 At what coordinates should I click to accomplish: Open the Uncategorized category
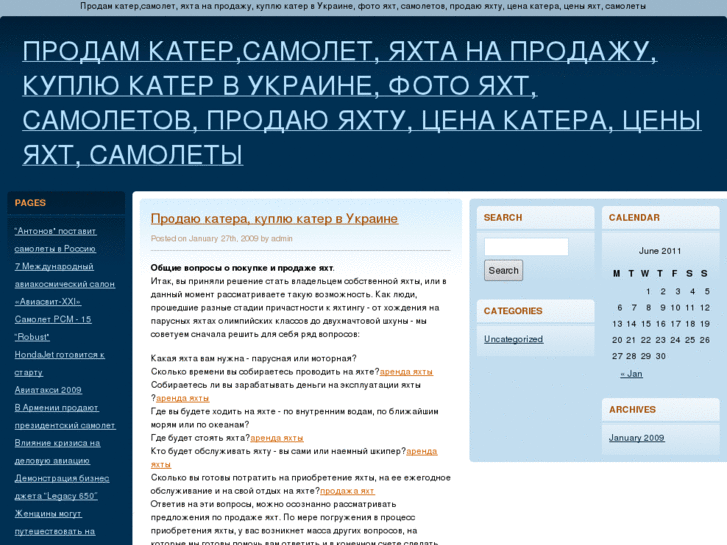pyautogui.click(x=513, y=339)
